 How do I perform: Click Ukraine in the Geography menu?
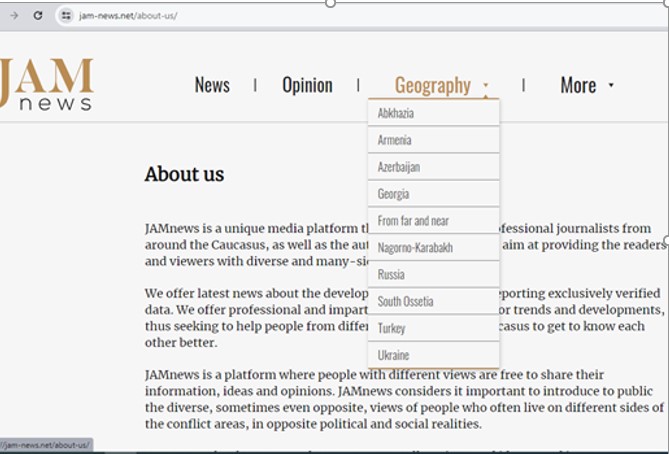(393, 355)
